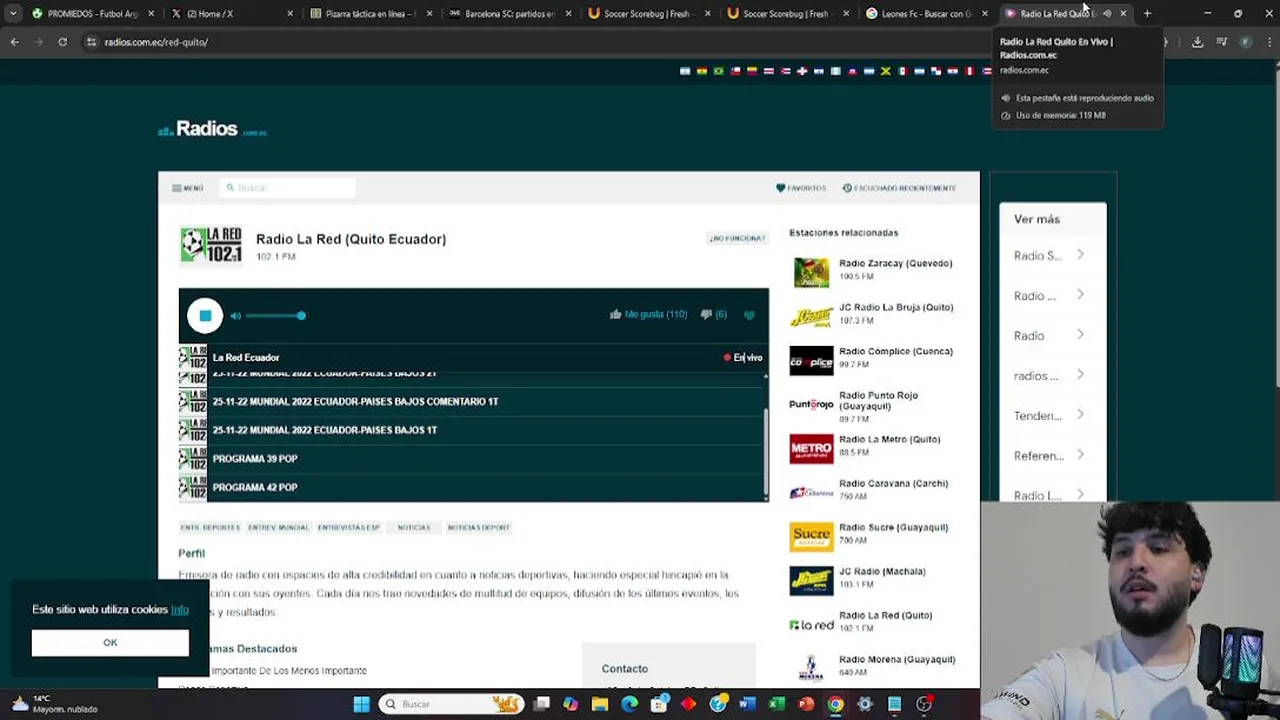Open File Explorer from the taskbar
The height and width of the screenshot is (720, 1280).
pos(600,704)
